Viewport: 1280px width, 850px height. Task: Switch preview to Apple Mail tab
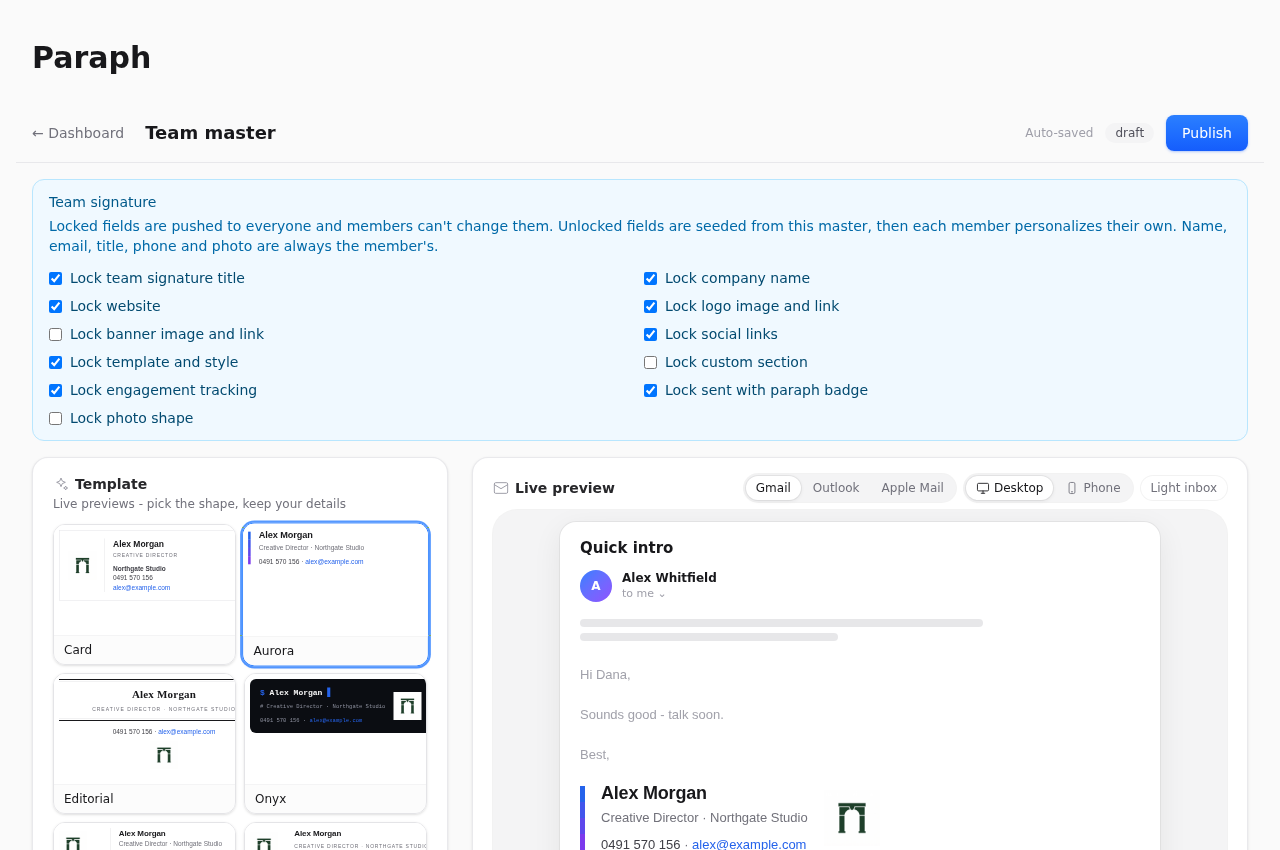click(x=912, y=488)
